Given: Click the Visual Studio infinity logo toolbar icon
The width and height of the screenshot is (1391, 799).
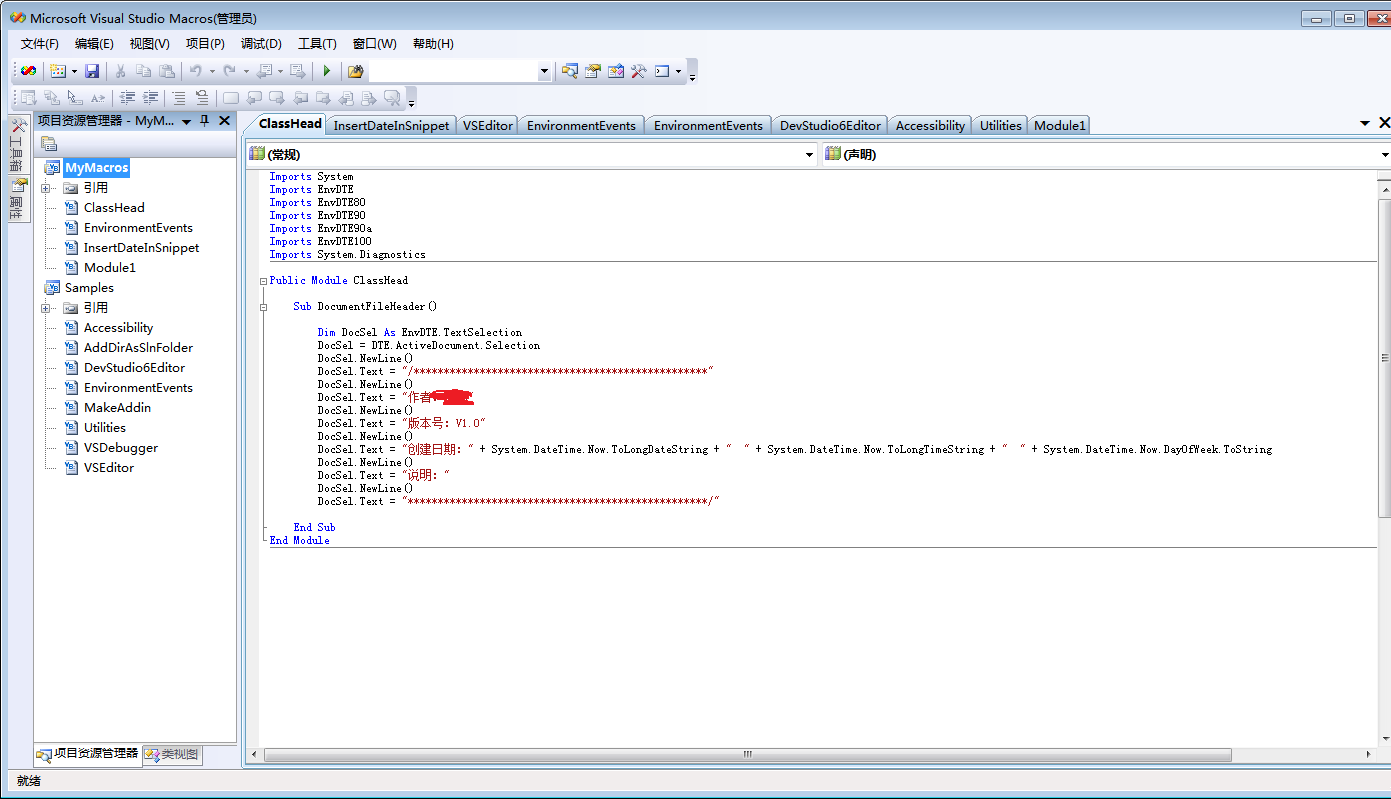Looking at the screenshot, I should click(x=29, y=71).
